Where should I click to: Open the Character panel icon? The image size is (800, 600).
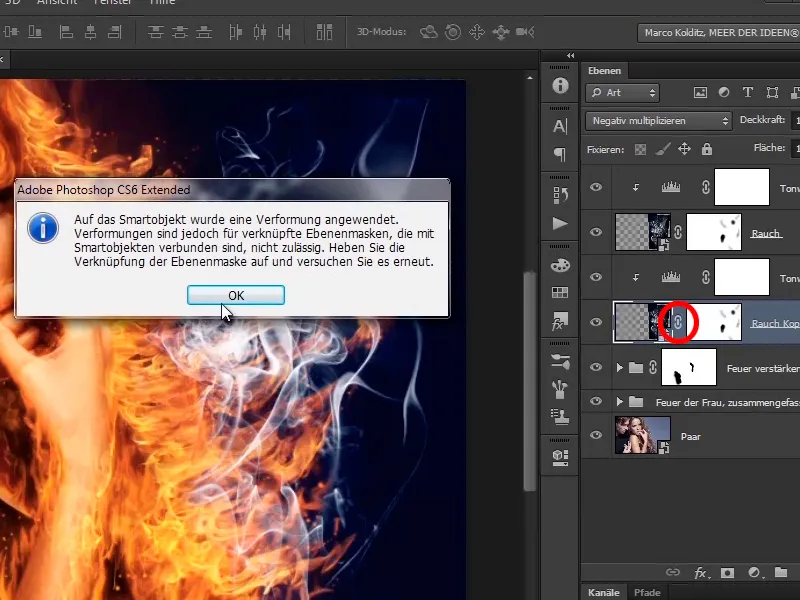(560, 126)
